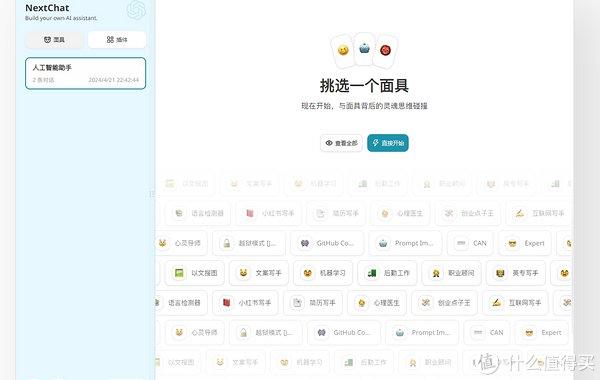Viewport: 600px width, 380px height.
Task: Pick the non-faded middle-row 机器学习 mask
Action: click(x=323, y=273)
